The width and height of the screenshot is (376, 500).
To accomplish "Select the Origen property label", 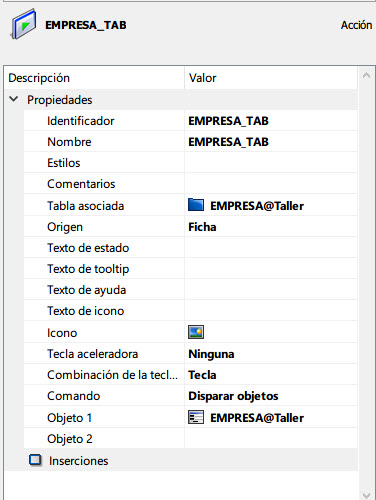I will (65, 227).
